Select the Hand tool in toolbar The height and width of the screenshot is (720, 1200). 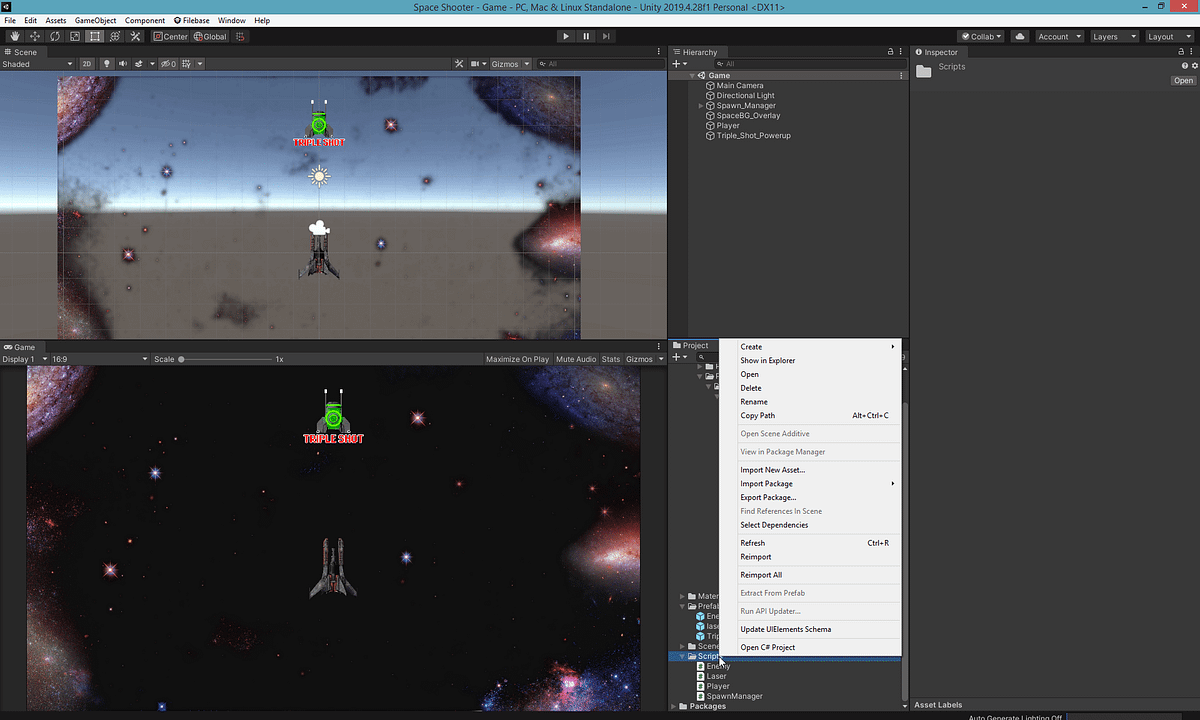pos(14,36)
